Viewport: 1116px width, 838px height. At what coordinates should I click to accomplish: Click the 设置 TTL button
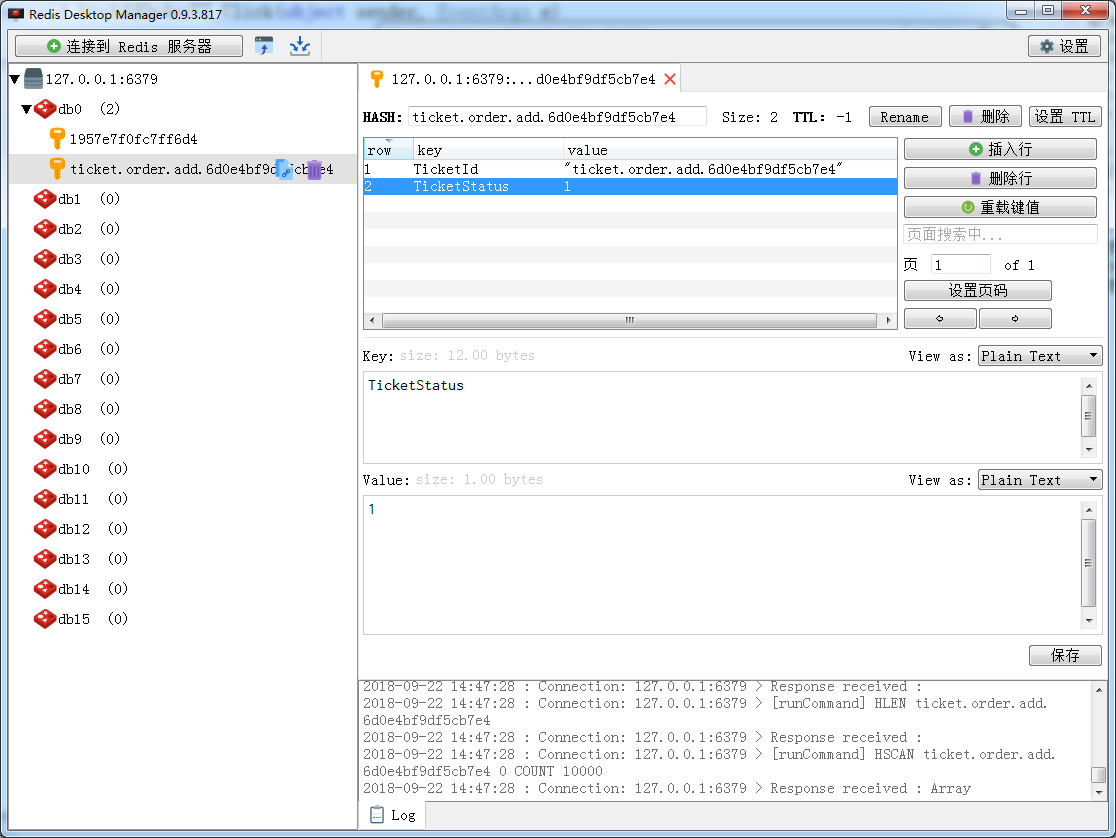(1065, 117)
